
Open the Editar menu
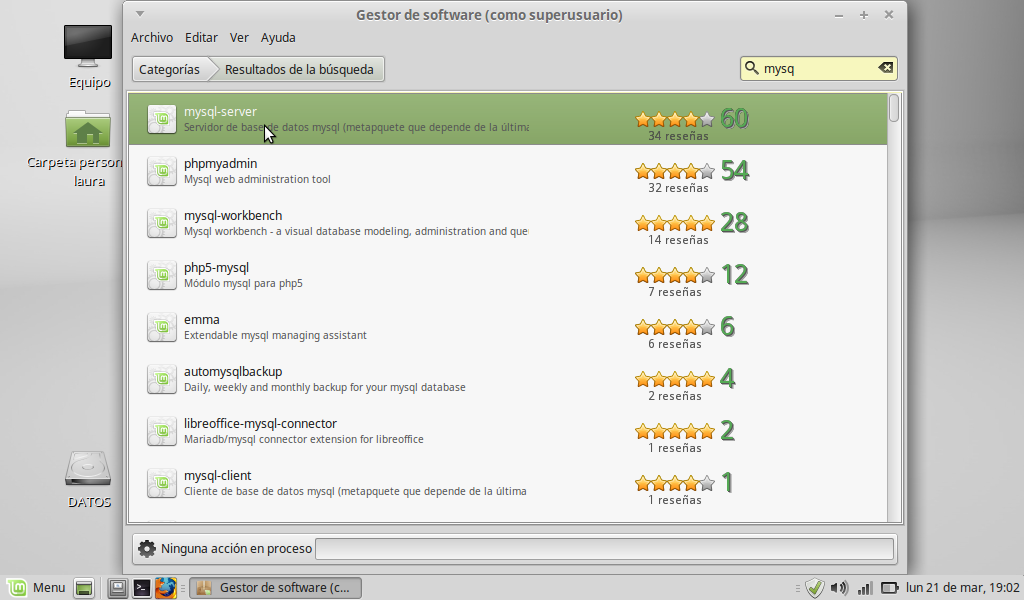click(201, 38)
